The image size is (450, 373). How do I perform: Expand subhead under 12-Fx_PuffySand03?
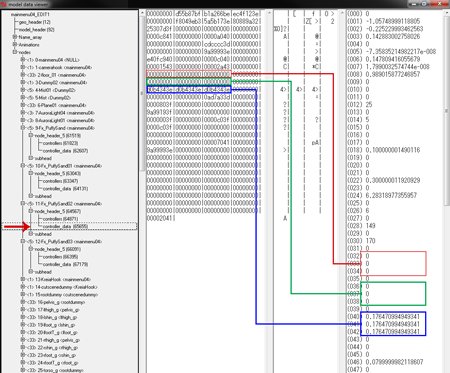tap(31, 272)
